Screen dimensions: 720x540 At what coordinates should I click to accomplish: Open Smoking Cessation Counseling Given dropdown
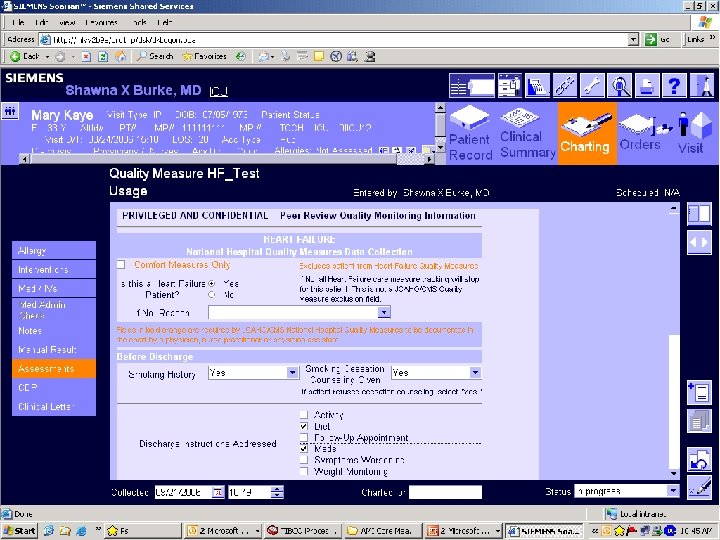[x=475, y=372]
